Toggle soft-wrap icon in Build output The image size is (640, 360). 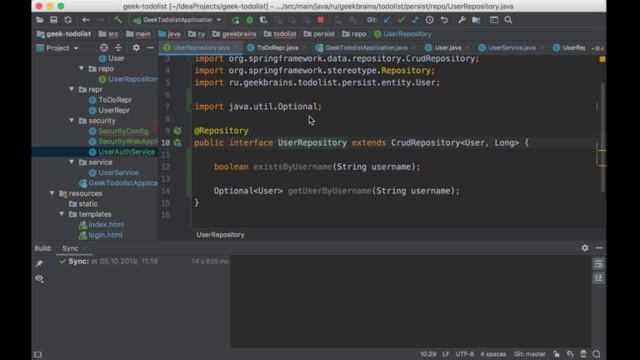click(x=598, y=264)
